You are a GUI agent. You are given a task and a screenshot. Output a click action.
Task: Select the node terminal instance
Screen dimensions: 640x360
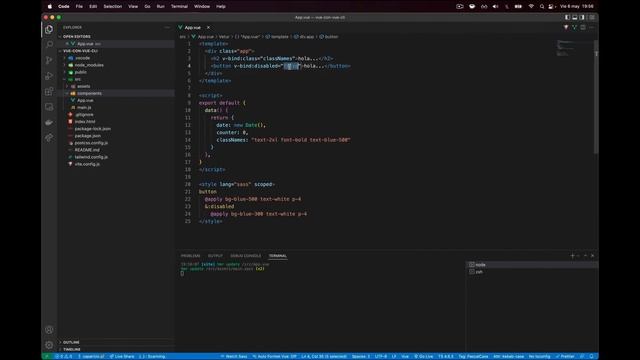532,265
